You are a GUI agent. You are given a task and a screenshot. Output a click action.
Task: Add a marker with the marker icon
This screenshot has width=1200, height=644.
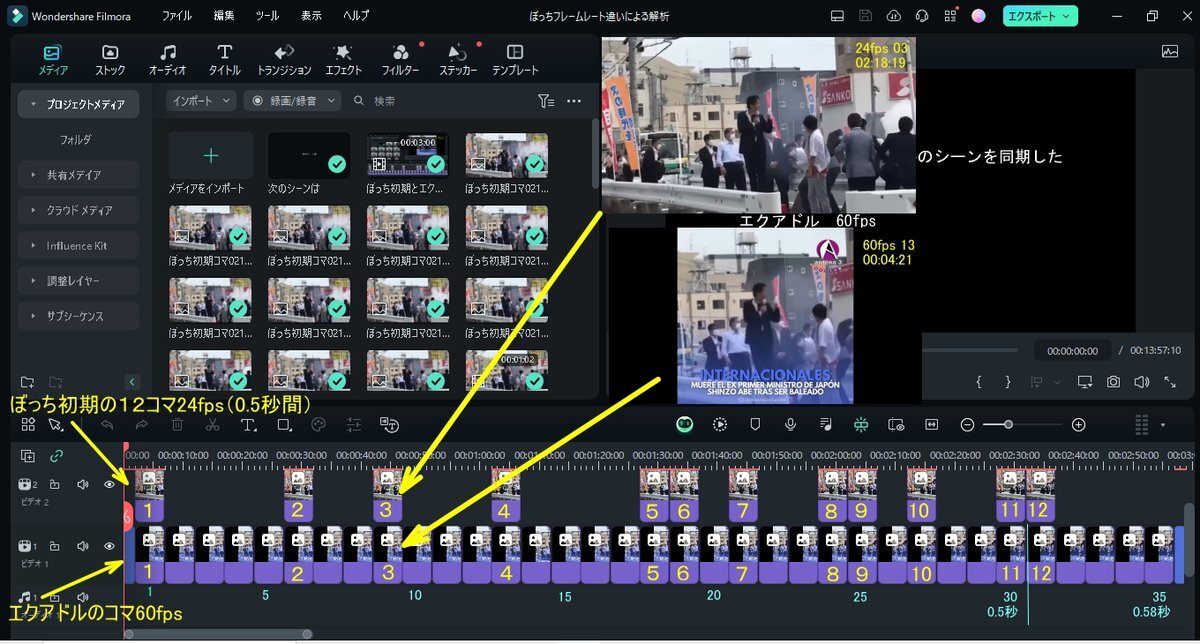point(755,424)
